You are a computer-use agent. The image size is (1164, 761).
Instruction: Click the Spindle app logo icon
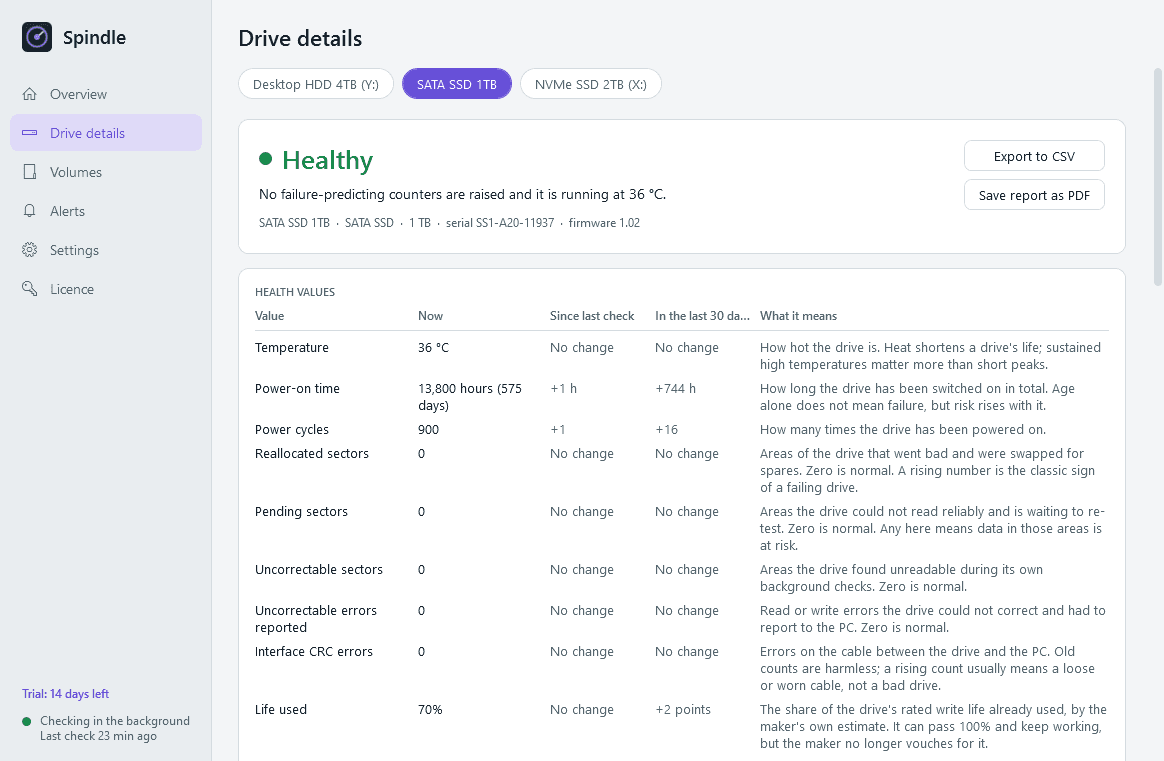point(37,37)
